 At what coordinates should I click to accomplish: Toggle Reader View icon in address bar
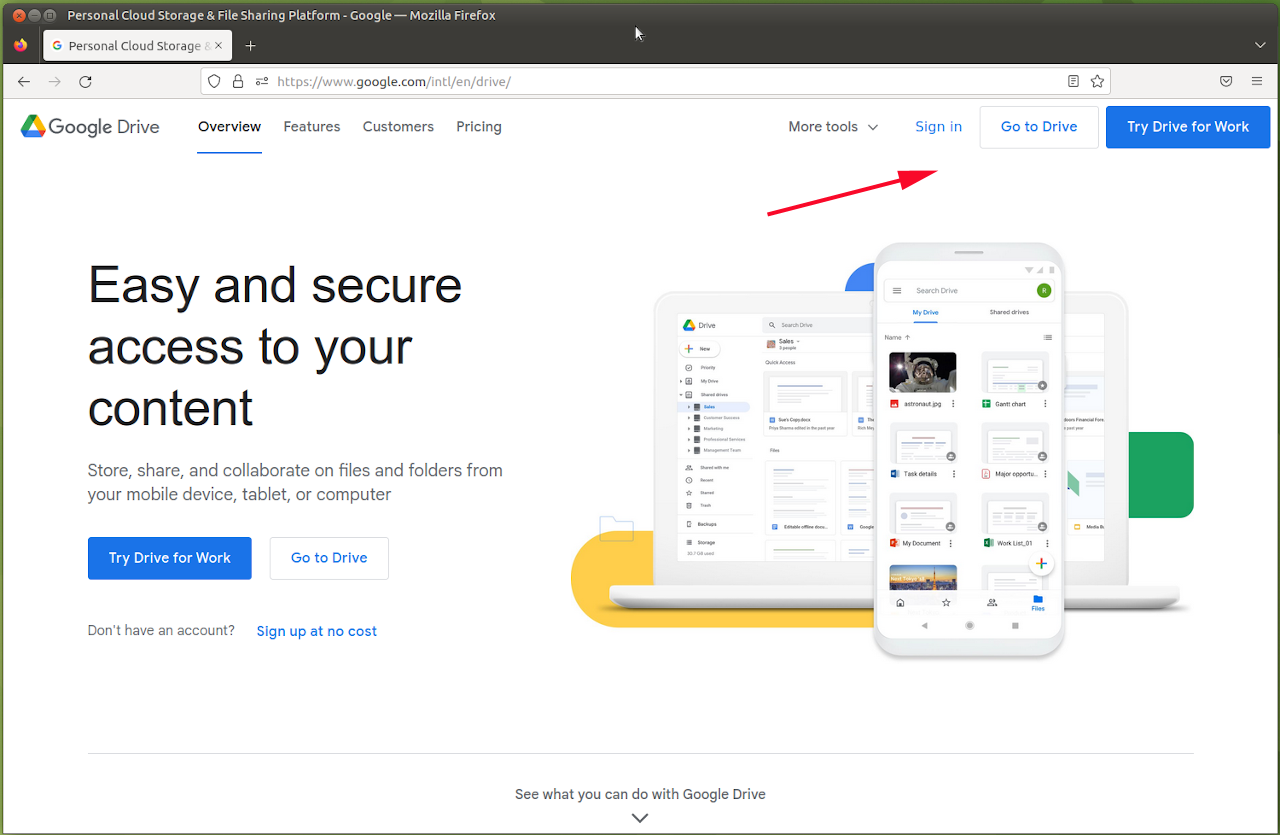click(1073, 82)
